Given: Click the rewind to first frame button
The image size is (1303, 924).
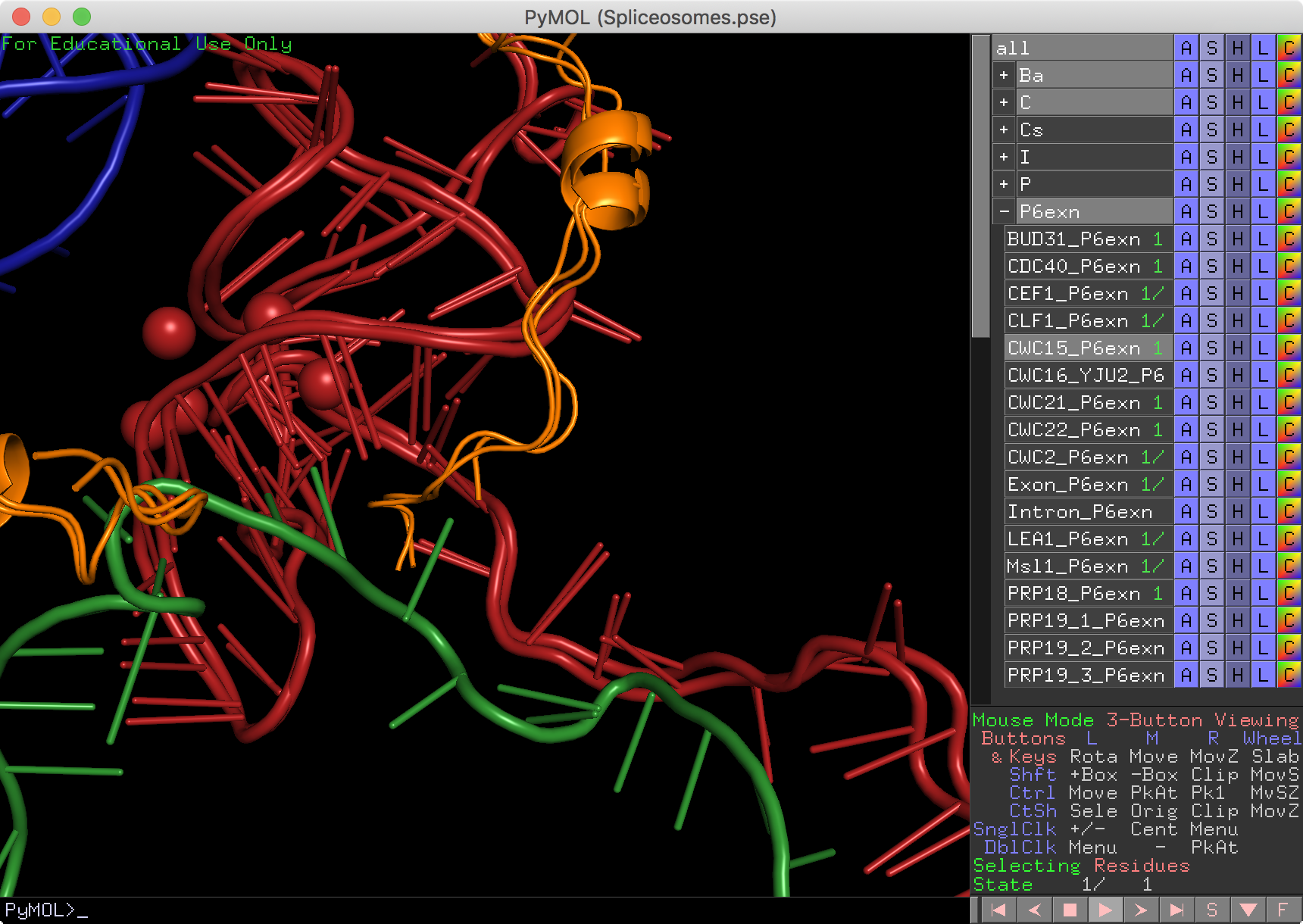Looking at the screenshot, I should pyautogui.click(x=998, y=910).
